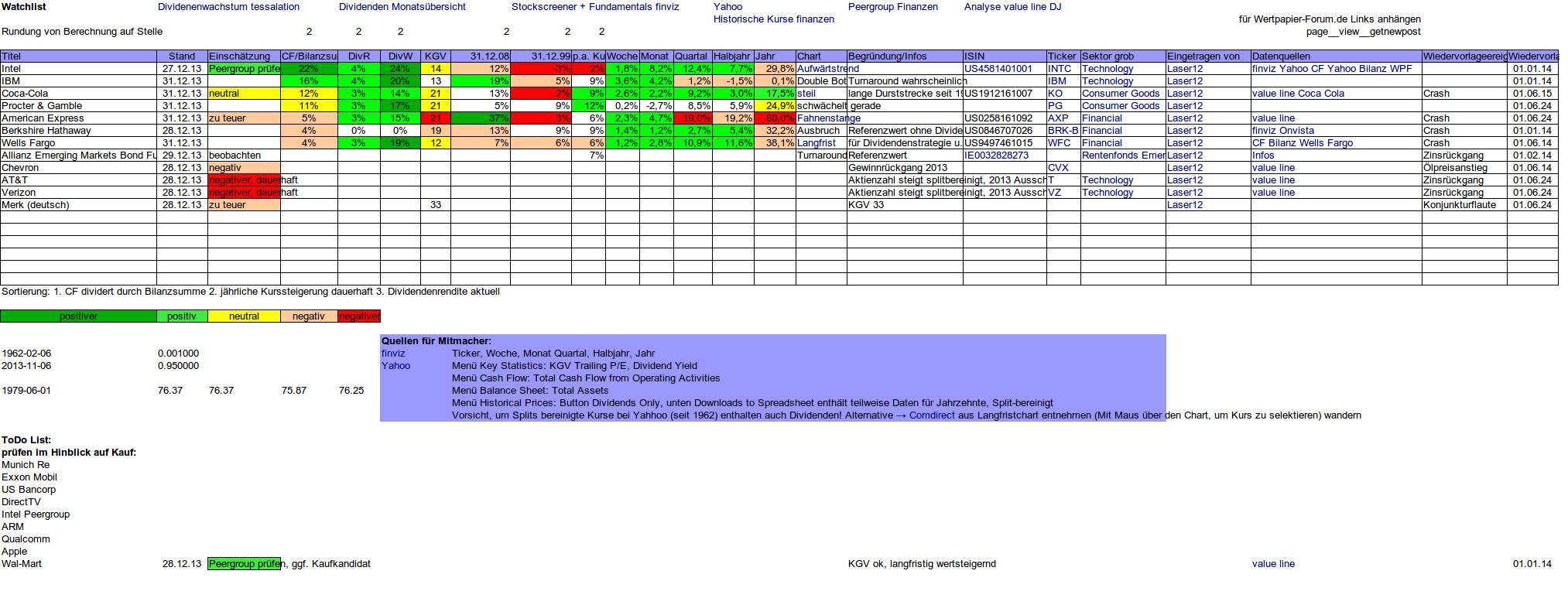Click the 'positiv' light green legend cell
The image size is (1568, 605).
tap(182, 316)
